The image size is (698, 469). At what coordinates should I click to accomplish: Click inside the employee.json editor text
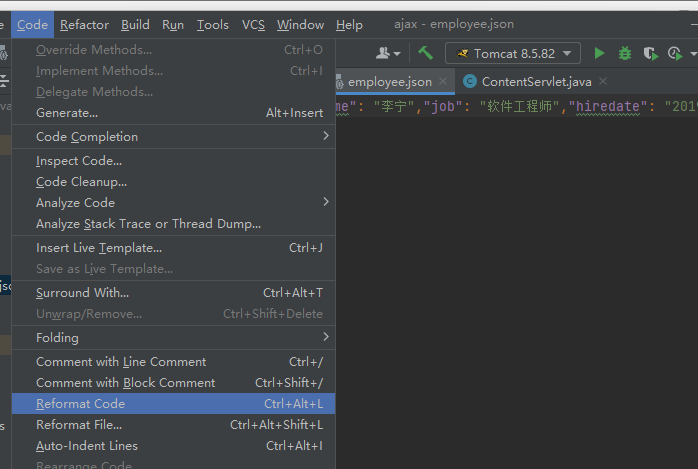click(515, 250)
